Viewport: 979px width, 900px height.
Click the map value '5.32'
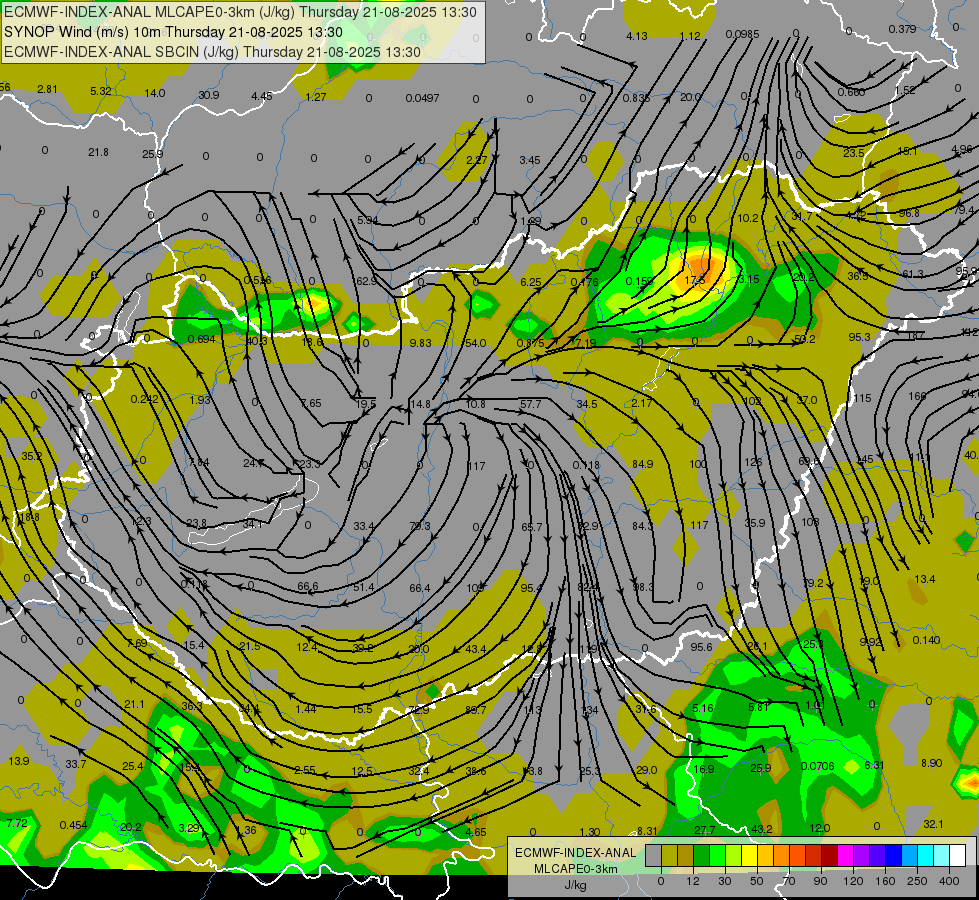[x=101, y=91]
